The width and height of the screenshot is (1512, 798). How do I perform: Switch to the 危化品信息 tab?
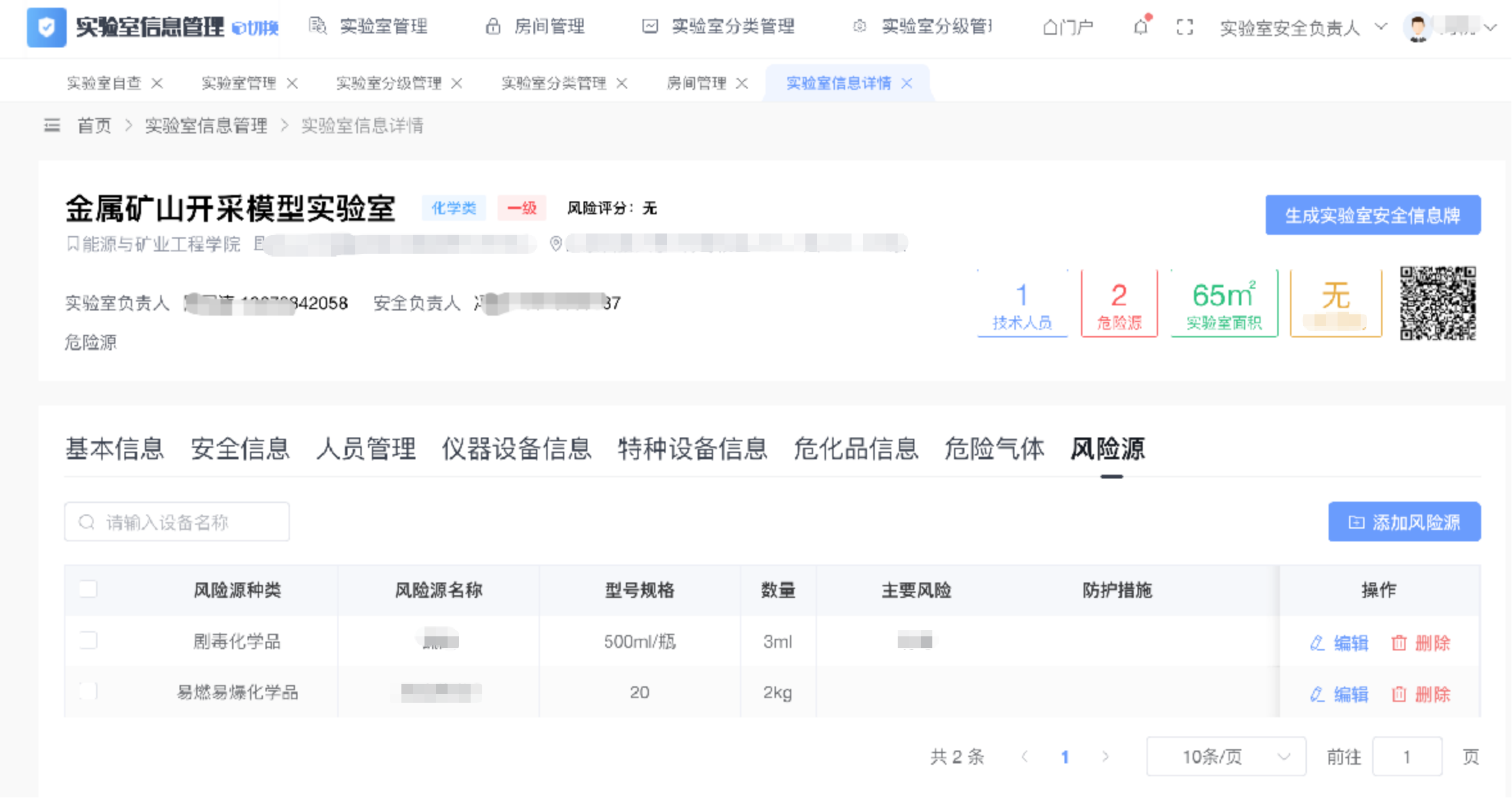click(x=856, y=448)
